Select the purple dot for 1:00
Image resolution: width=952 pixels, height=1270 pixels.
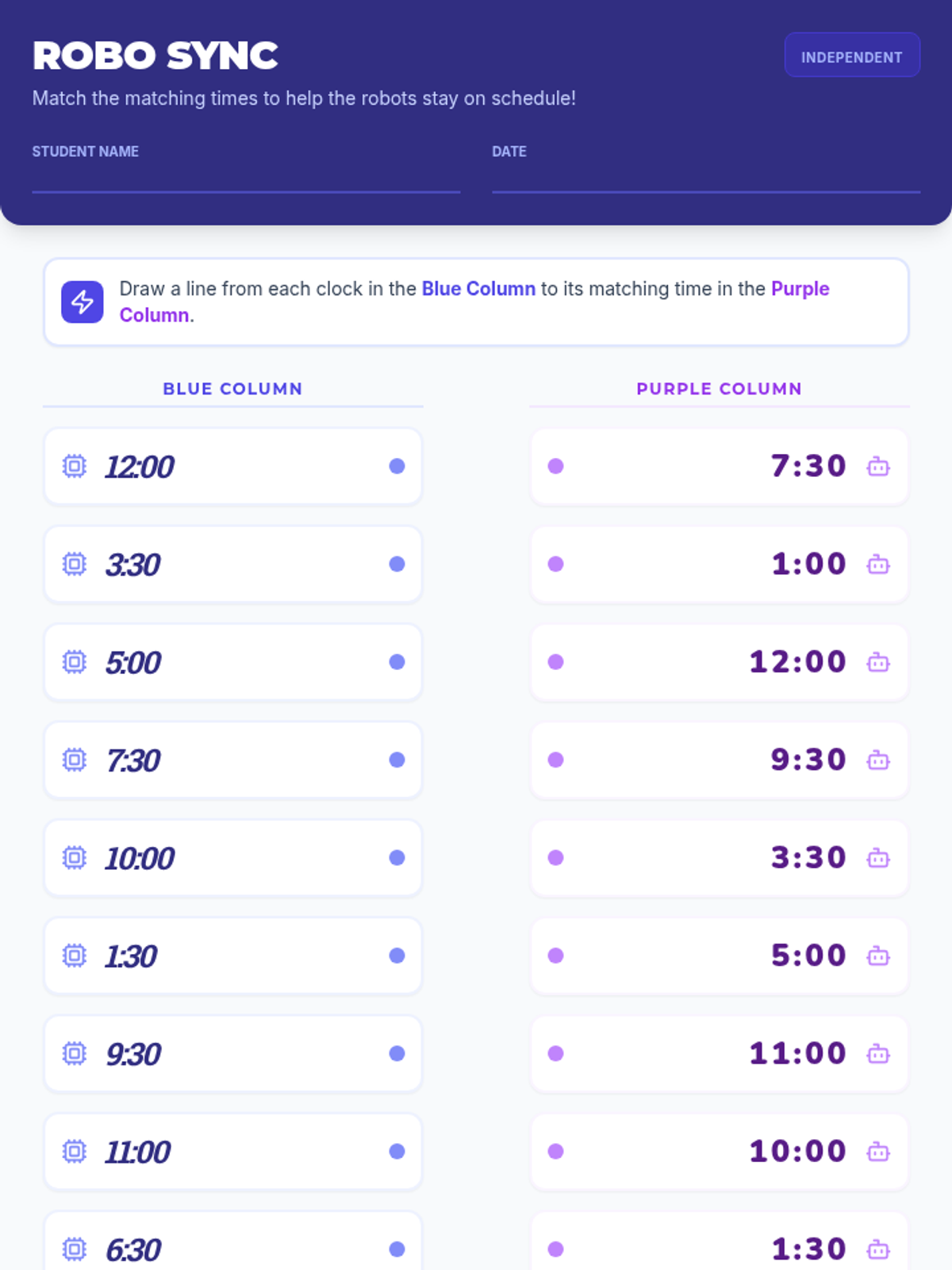[556, 564]
